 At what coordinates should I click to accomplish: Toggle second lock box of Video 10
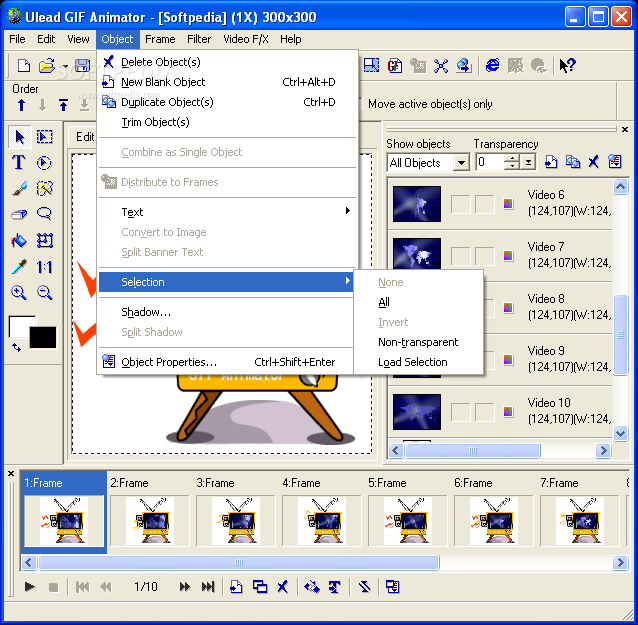[x=485, y=412]
